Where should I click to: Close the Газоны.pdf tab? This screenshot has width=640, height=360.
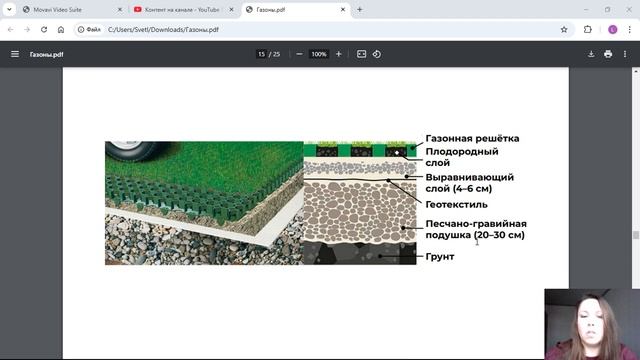tap(343, 9)
